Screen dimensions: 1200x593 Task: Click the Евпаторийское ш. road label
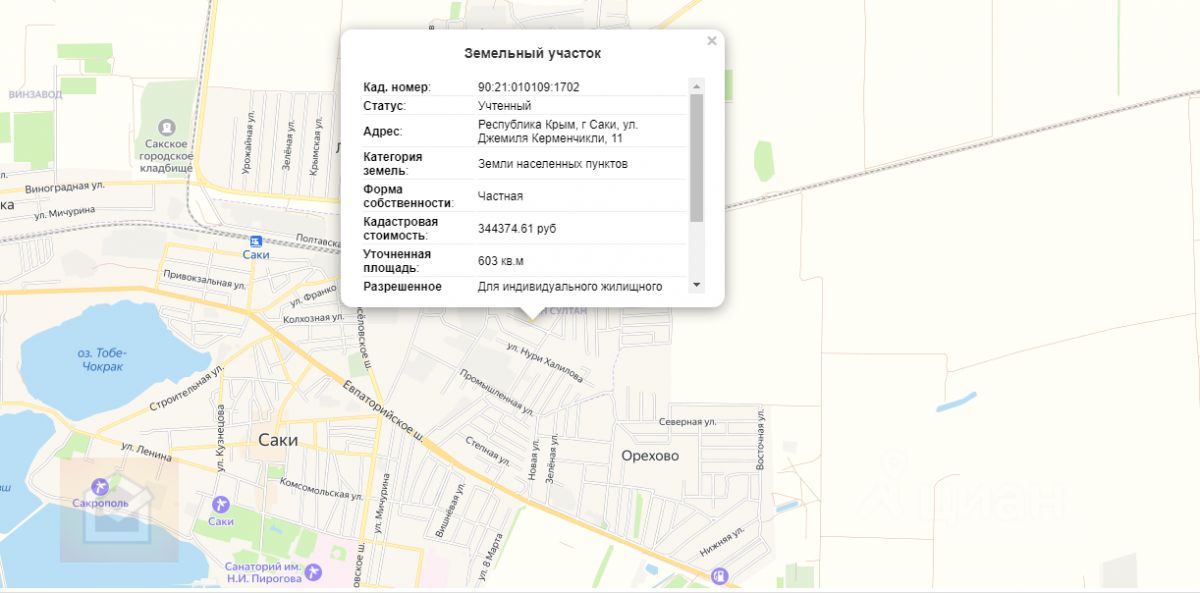pyautogui.click(x=384, y=409)
